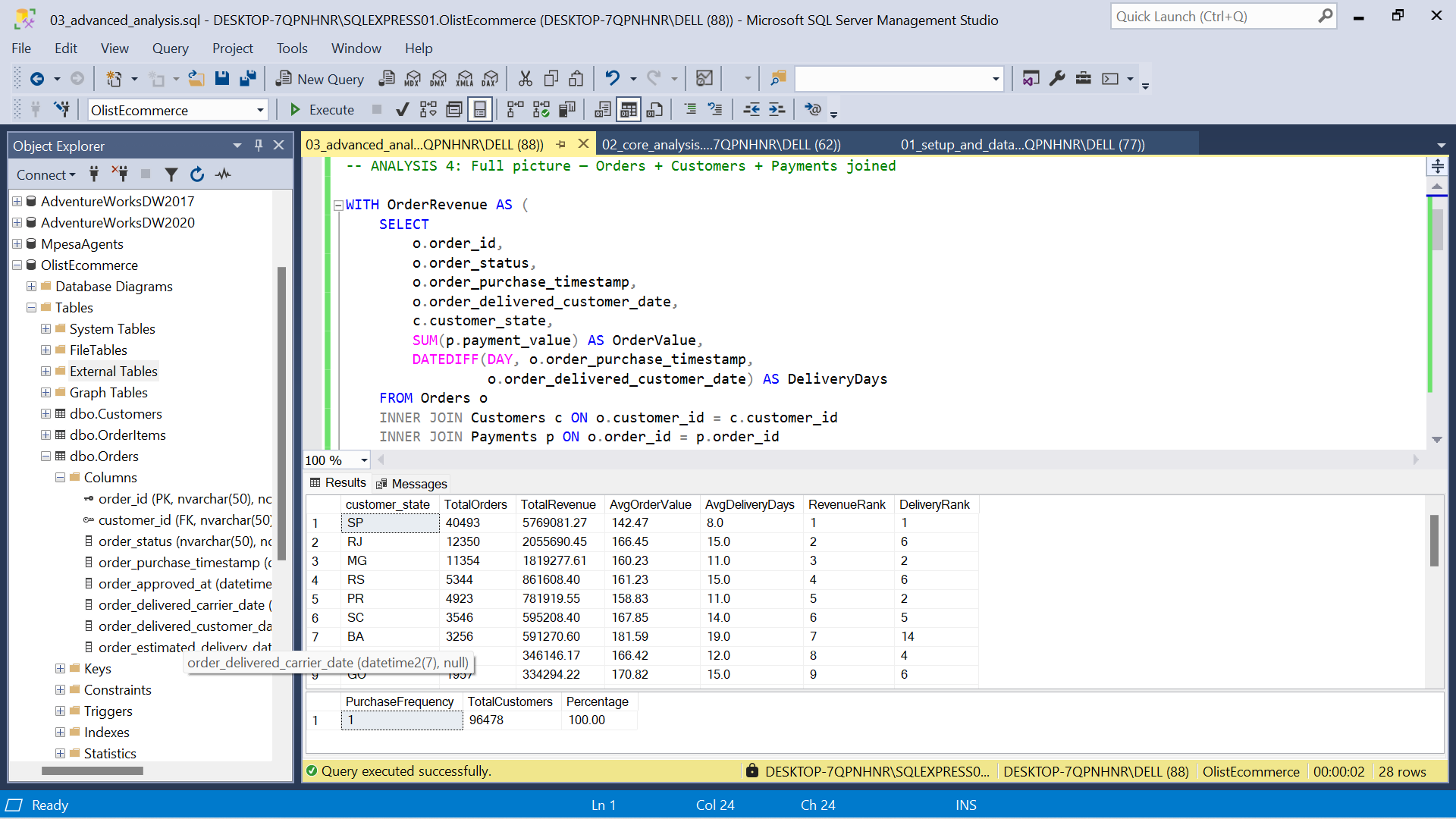Open the Query menu
Viewport: 1456px width, 819px height.
170,49
